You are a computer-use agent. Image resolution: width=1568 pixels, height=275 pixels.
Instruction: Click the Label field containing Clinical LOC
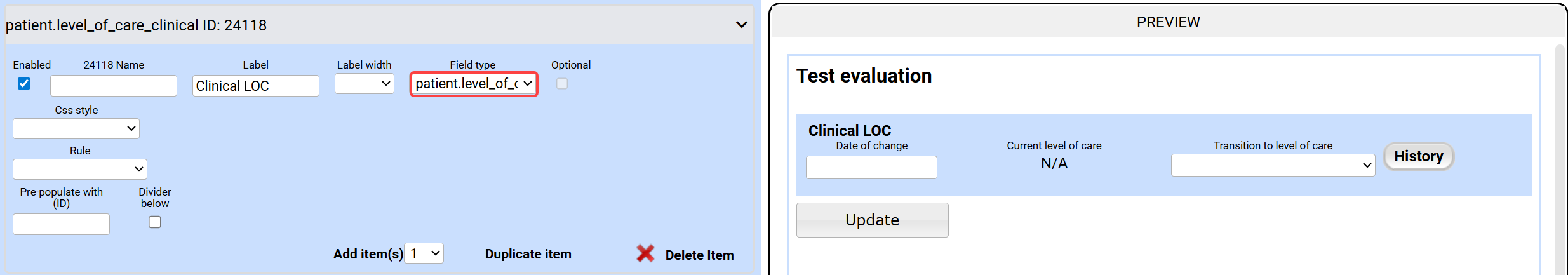[x=255, y=86]
